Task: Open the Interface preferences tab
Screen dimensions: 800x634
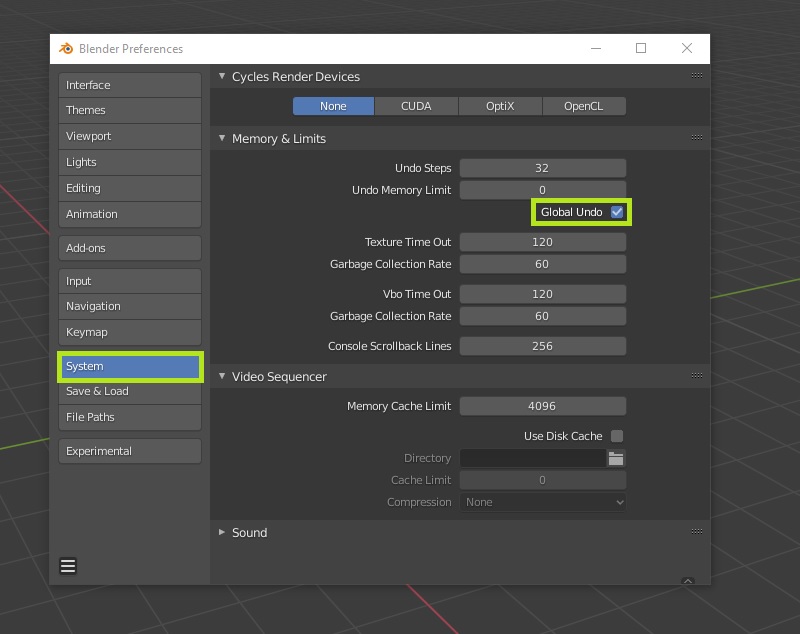Action: [130, 85]
